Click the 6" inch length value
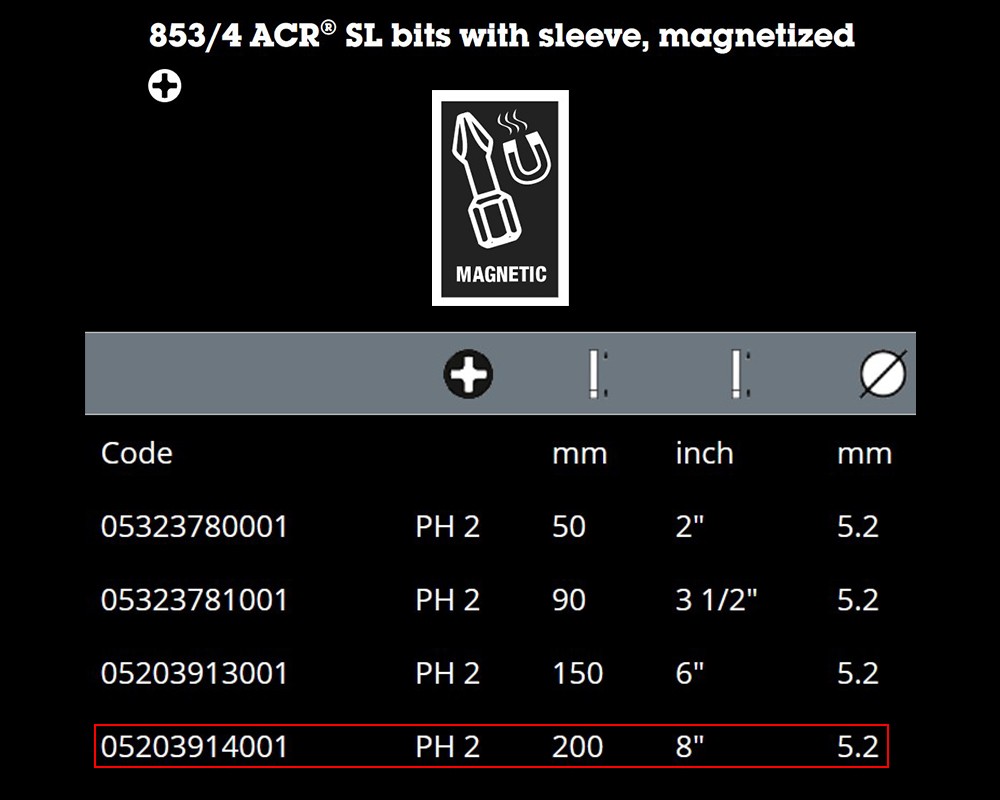1000x800 pixels. point(689,674)
